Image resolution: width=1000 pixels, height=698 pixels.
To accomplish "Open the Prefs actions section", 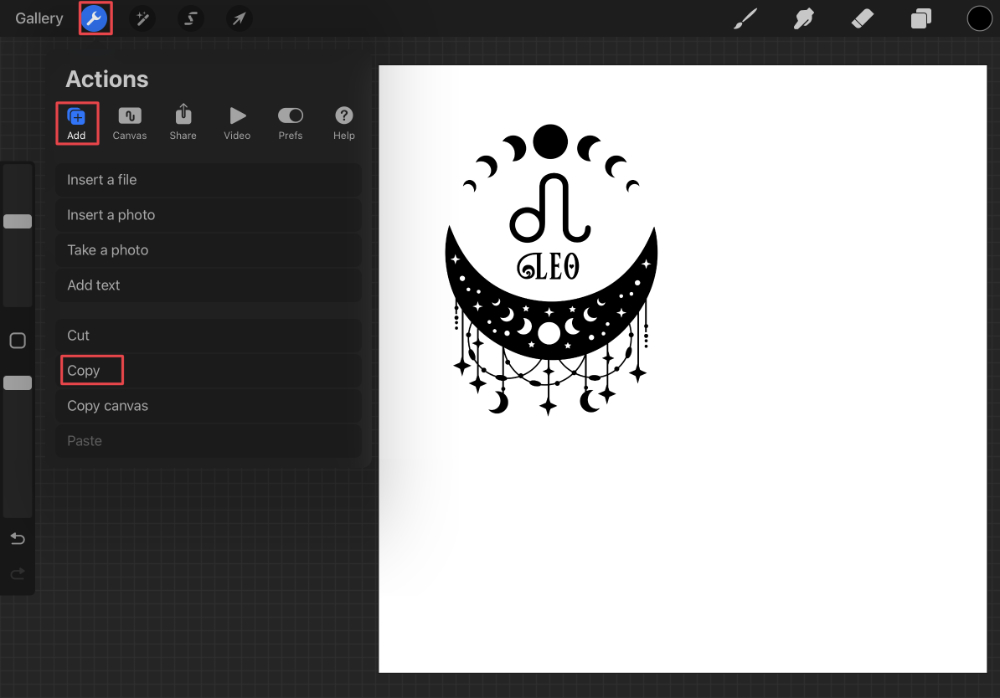I will point(290,122).
